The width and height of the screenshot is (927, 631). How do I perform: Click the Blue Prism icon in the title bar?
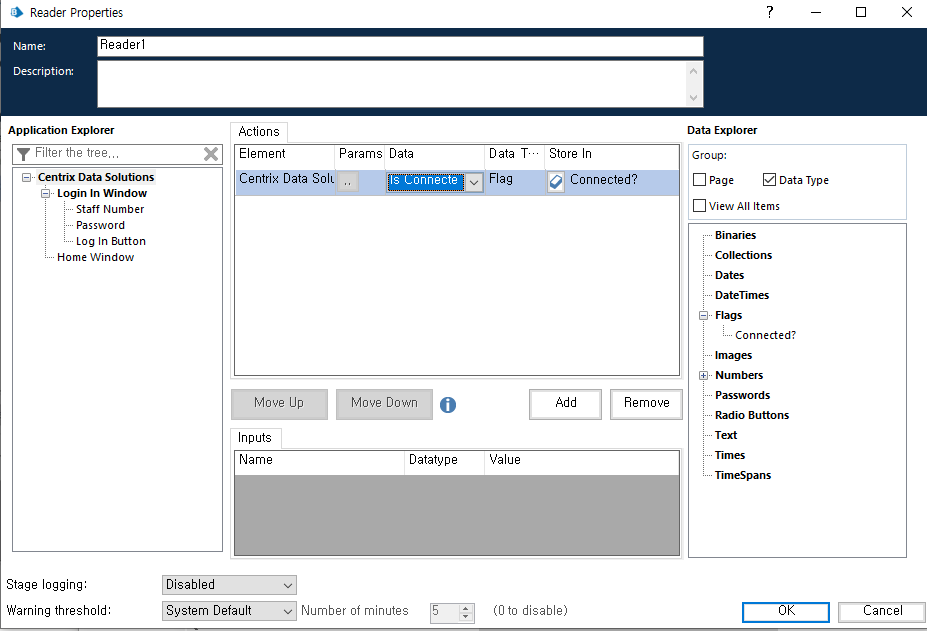(17, 12)
